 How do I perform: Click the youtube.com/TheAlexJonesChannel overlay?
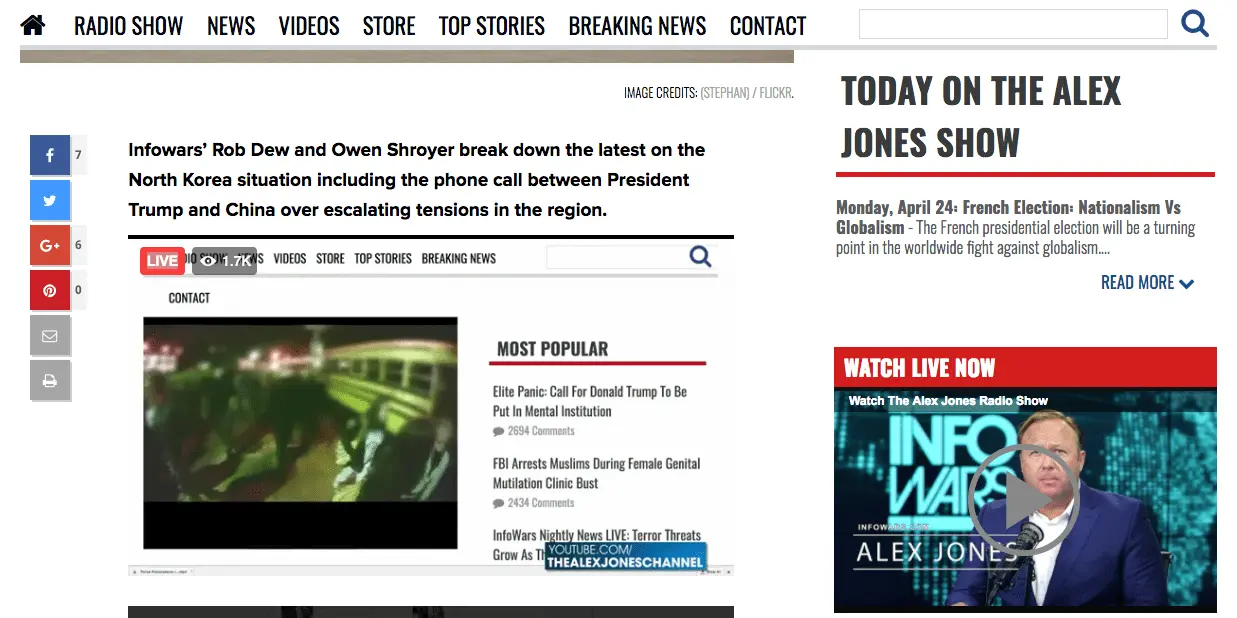[625, 557]
